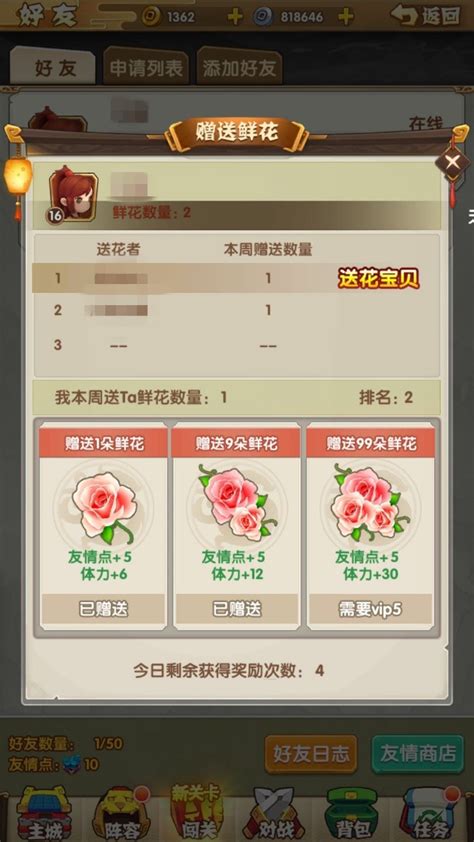
Task: Open the 好友日志 friend log button
Action: 311,753
